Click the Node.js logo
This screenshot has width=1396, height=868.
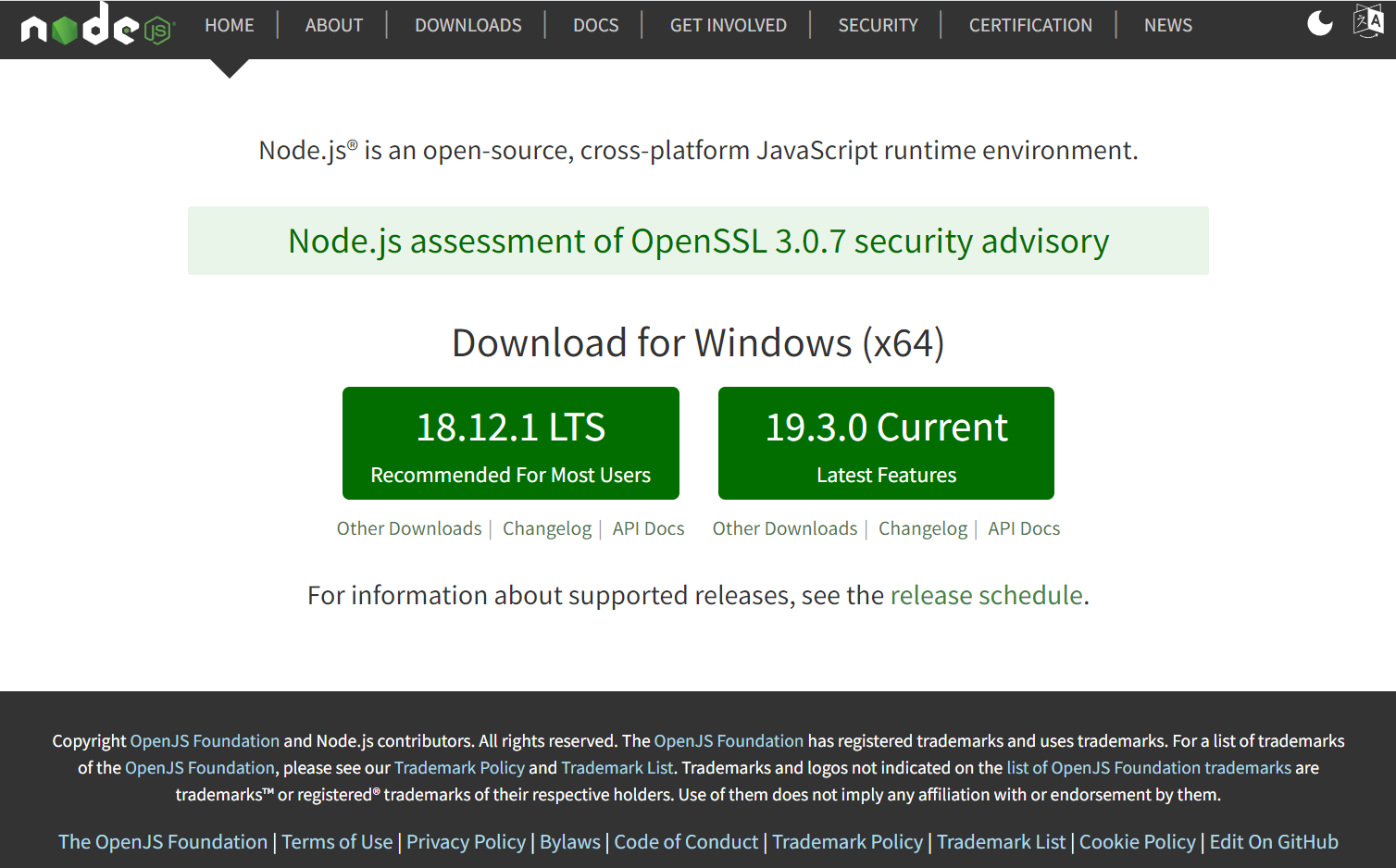click(x=97, y=26)
